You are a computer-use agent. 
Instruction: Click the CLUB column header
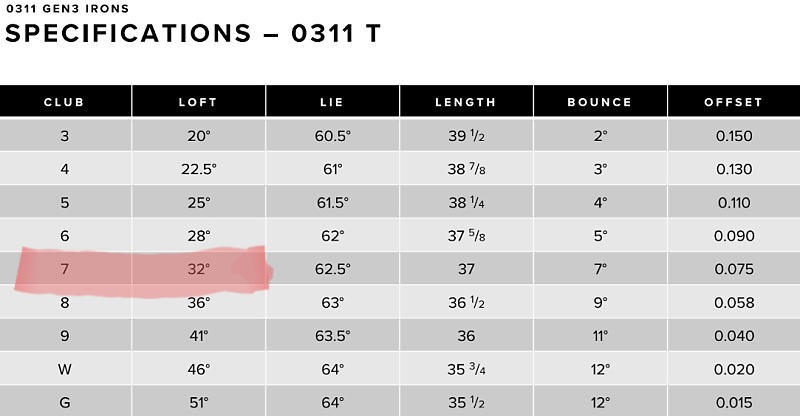(x=65, y=102)
